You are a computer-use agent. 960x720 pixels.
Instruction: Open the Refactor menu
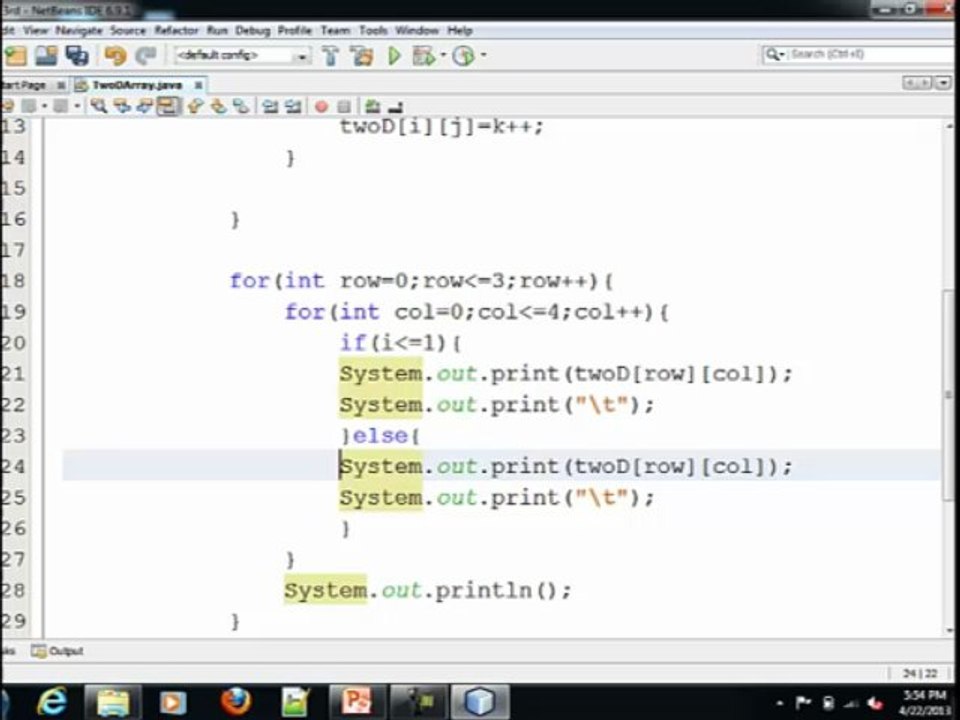click(x=176, y=30)
